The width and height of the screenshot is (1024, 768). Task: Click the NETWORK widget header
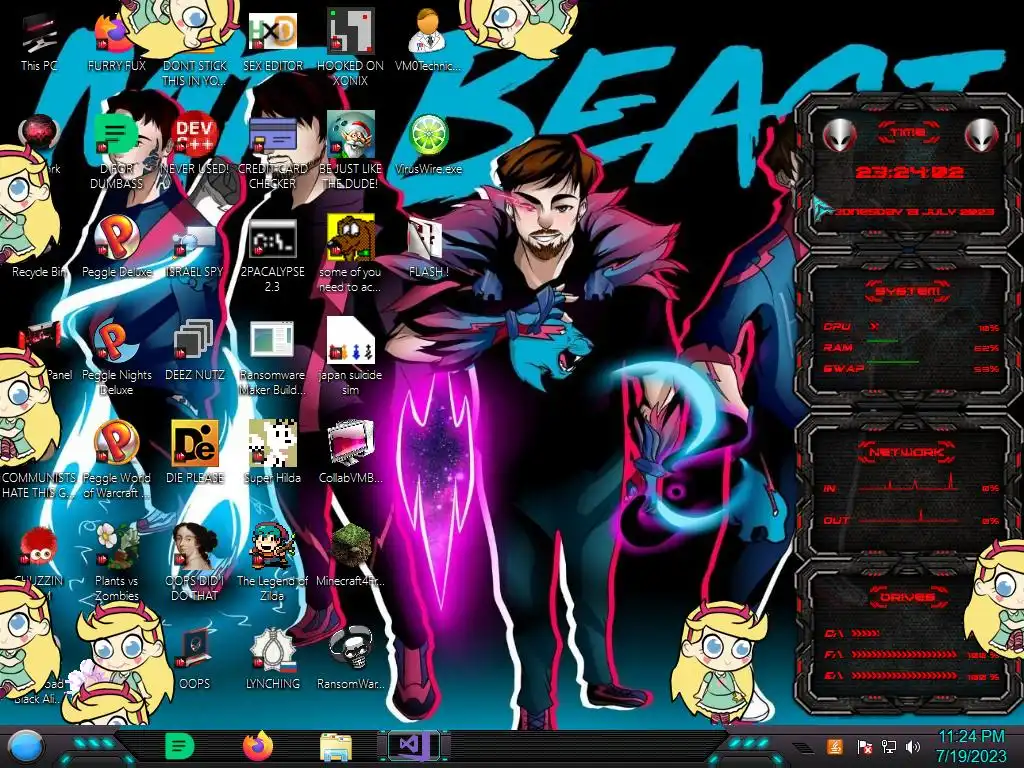tap(906, 452)
